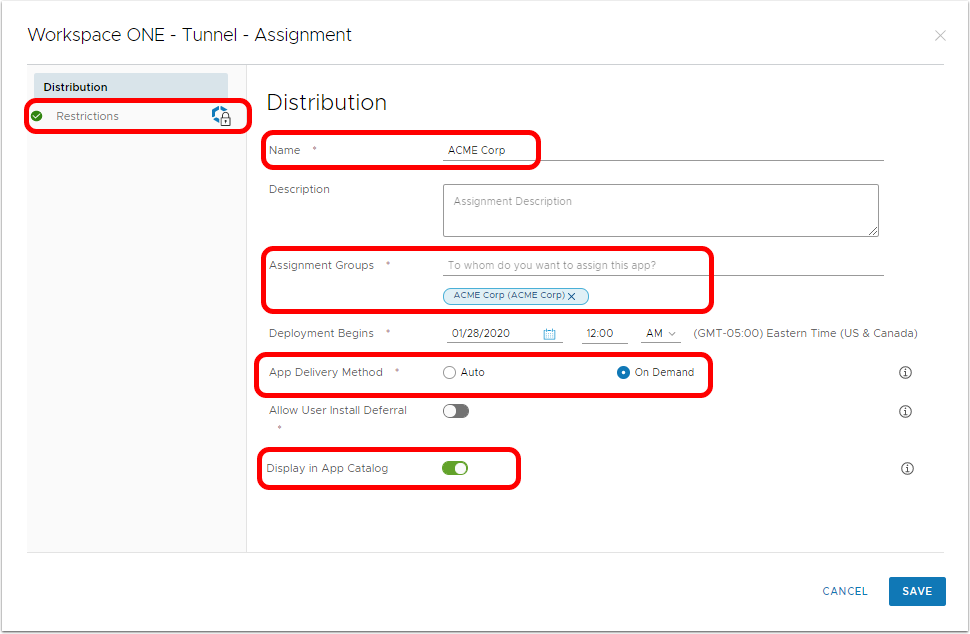Open the Distribution tab in sidebar

pos(130,87)
